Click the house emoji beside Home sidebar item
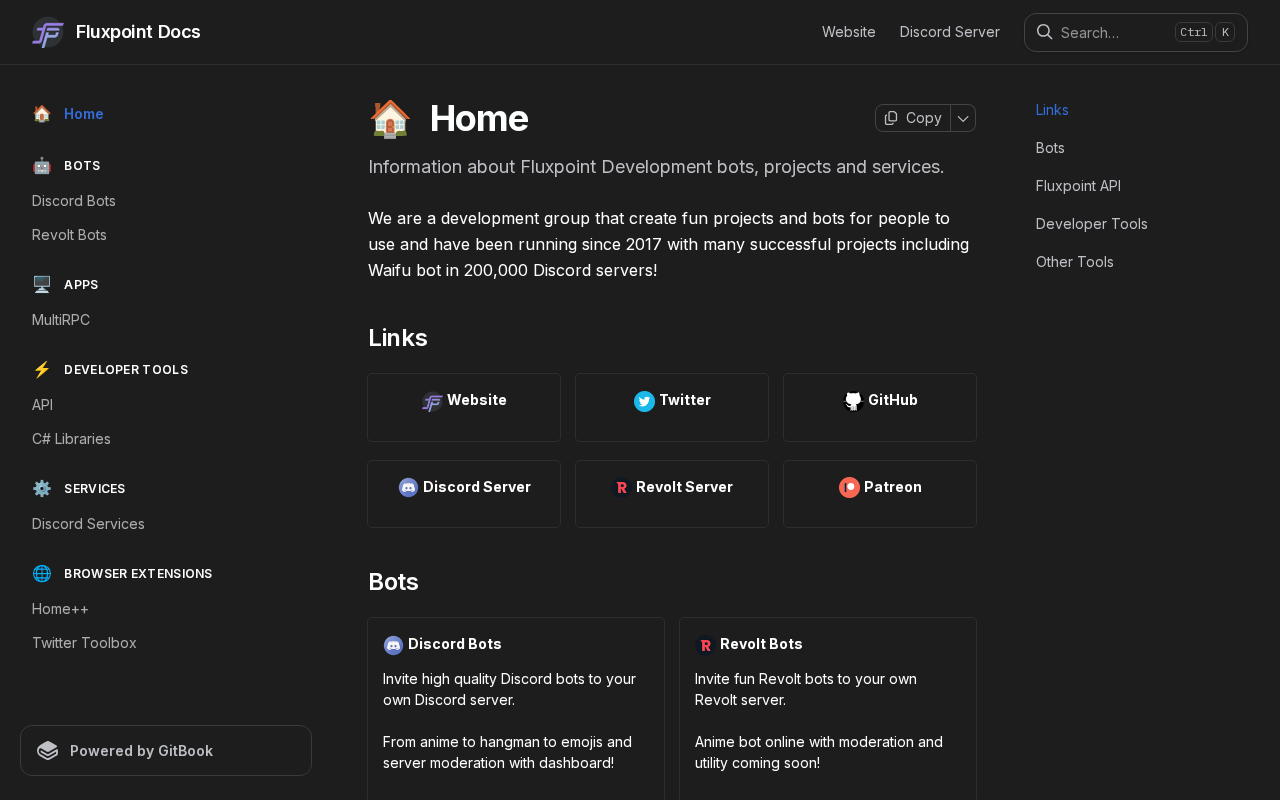 [x=42, y=114]
